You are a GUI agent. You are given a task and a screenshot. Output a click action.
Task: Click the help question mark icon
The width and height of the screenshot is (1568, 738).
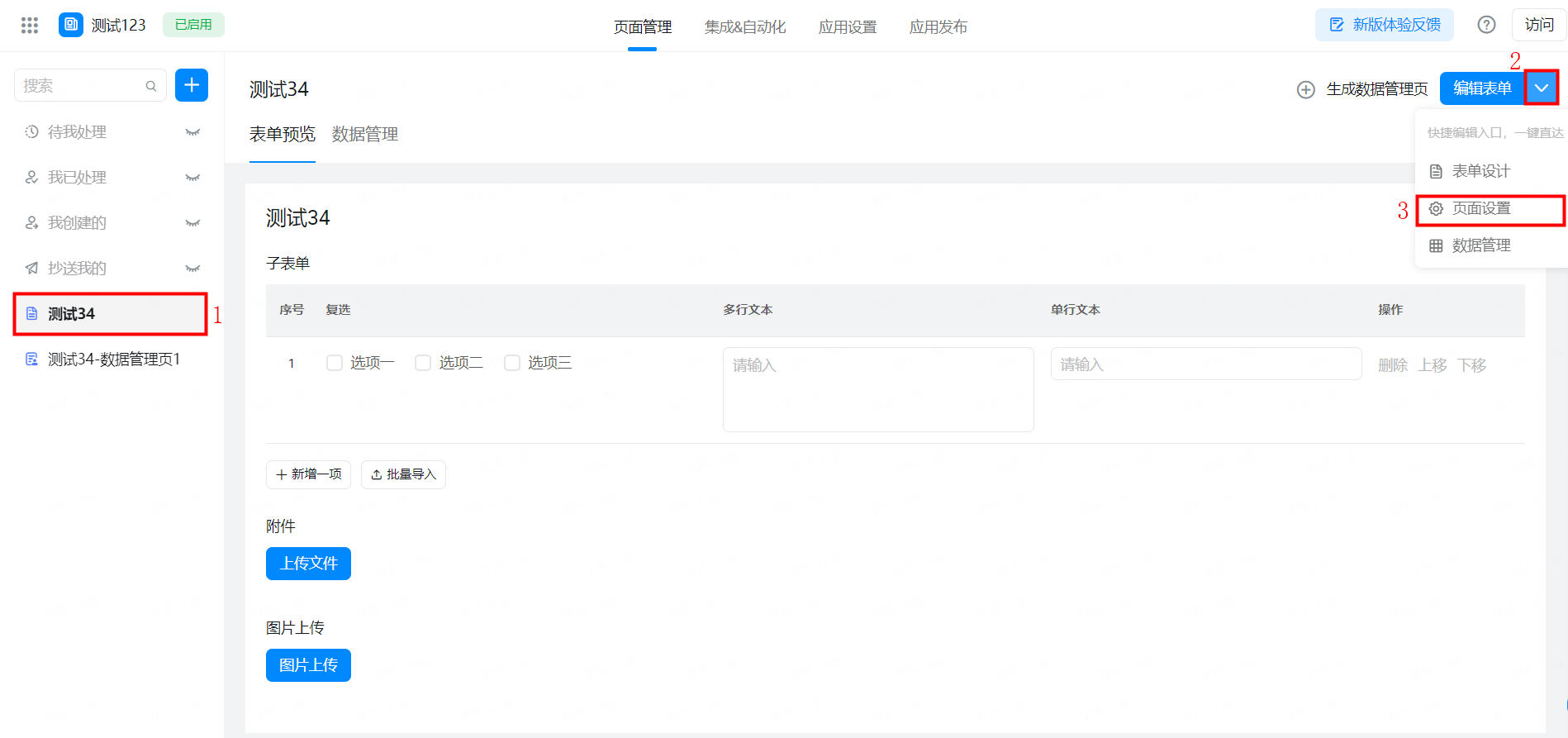pyautogui.click(x=1486, y=25)
